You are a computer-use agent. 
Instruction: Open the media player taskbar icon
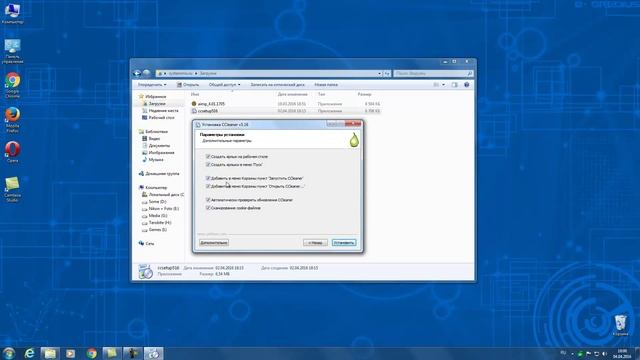(71, 353)
